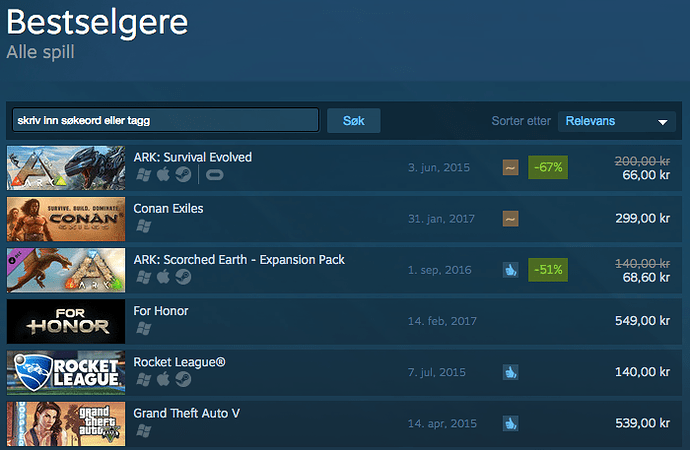Click the -67% discount badge for ARK
This screenshot has height=450, width=690.
pos(548,167)
